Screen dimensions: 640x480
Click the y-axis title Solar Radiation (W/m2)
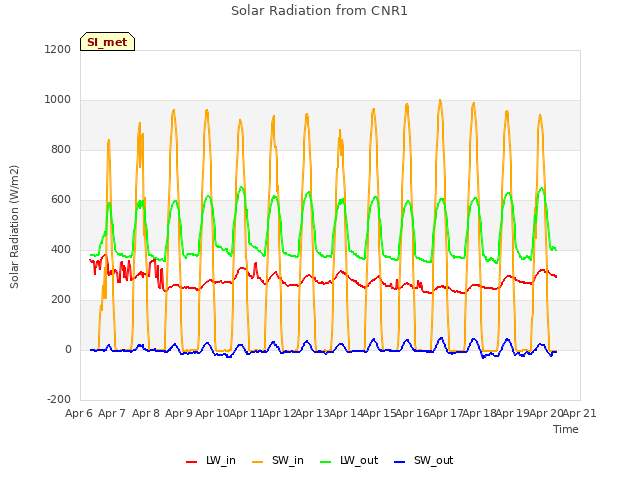point(14,227)
